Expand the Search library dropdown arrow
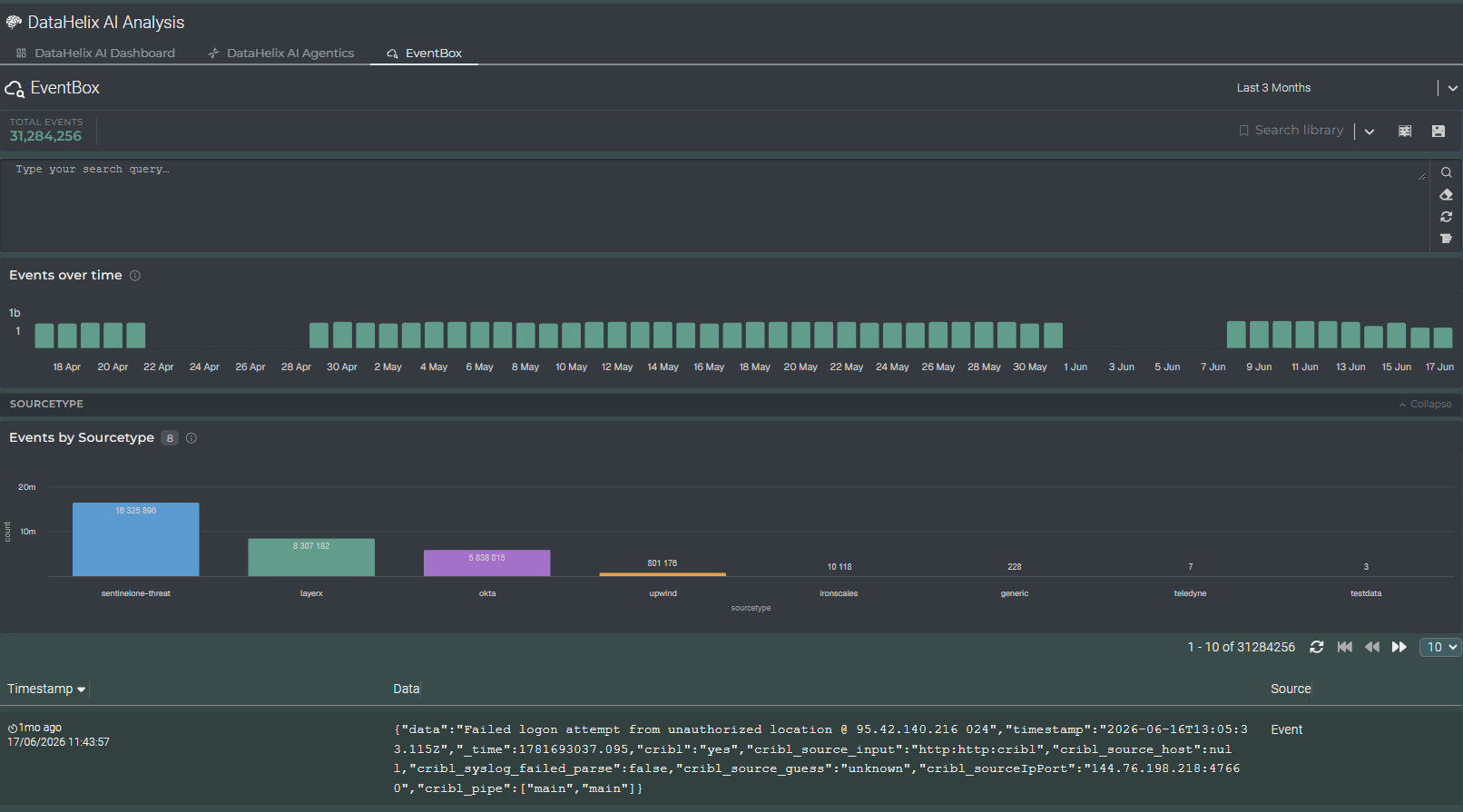This screenshot has height=812, width=1463. point(1370,132)
